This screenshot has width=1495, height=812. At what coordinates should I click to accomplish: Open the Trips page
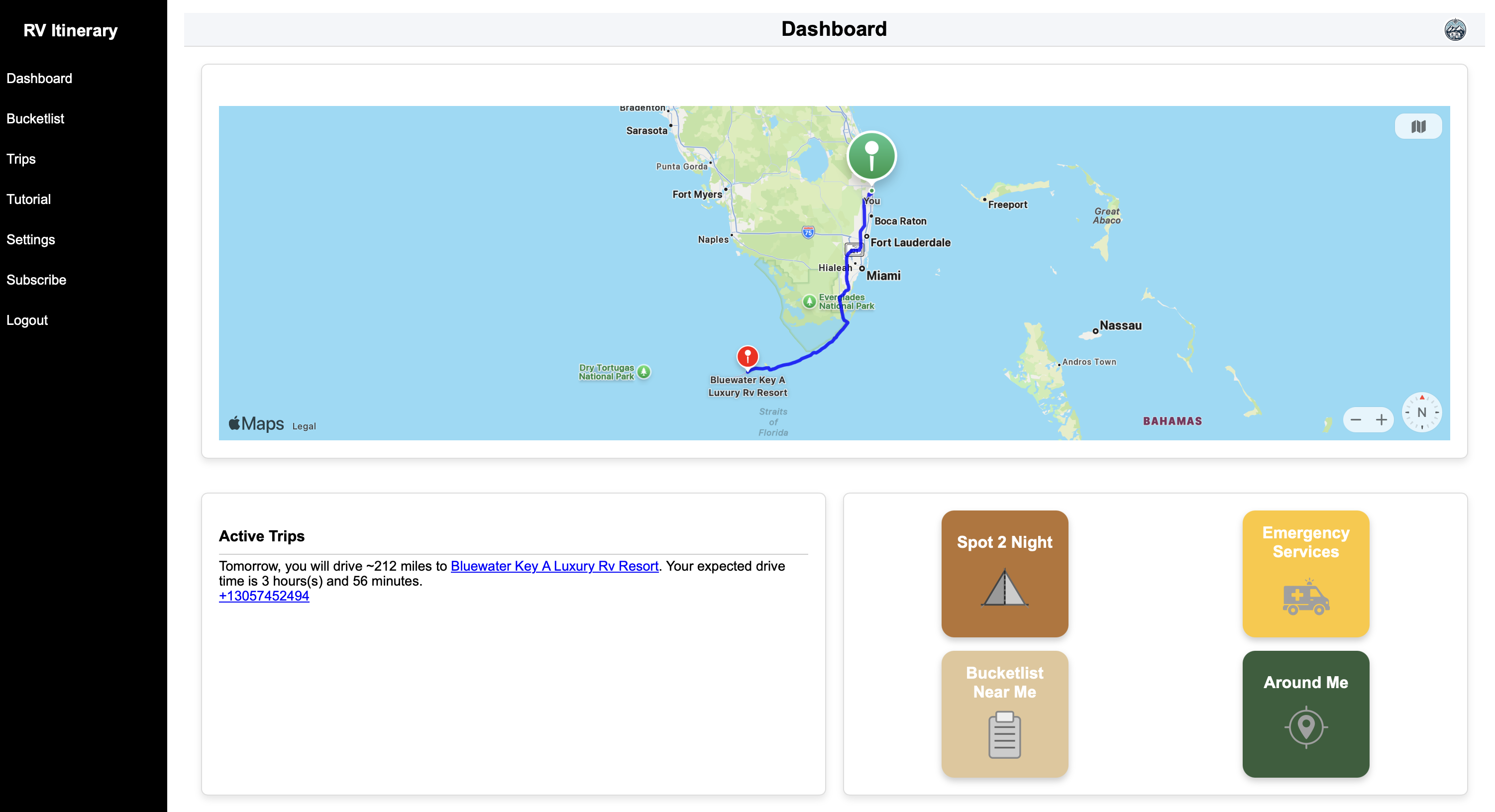21,159
